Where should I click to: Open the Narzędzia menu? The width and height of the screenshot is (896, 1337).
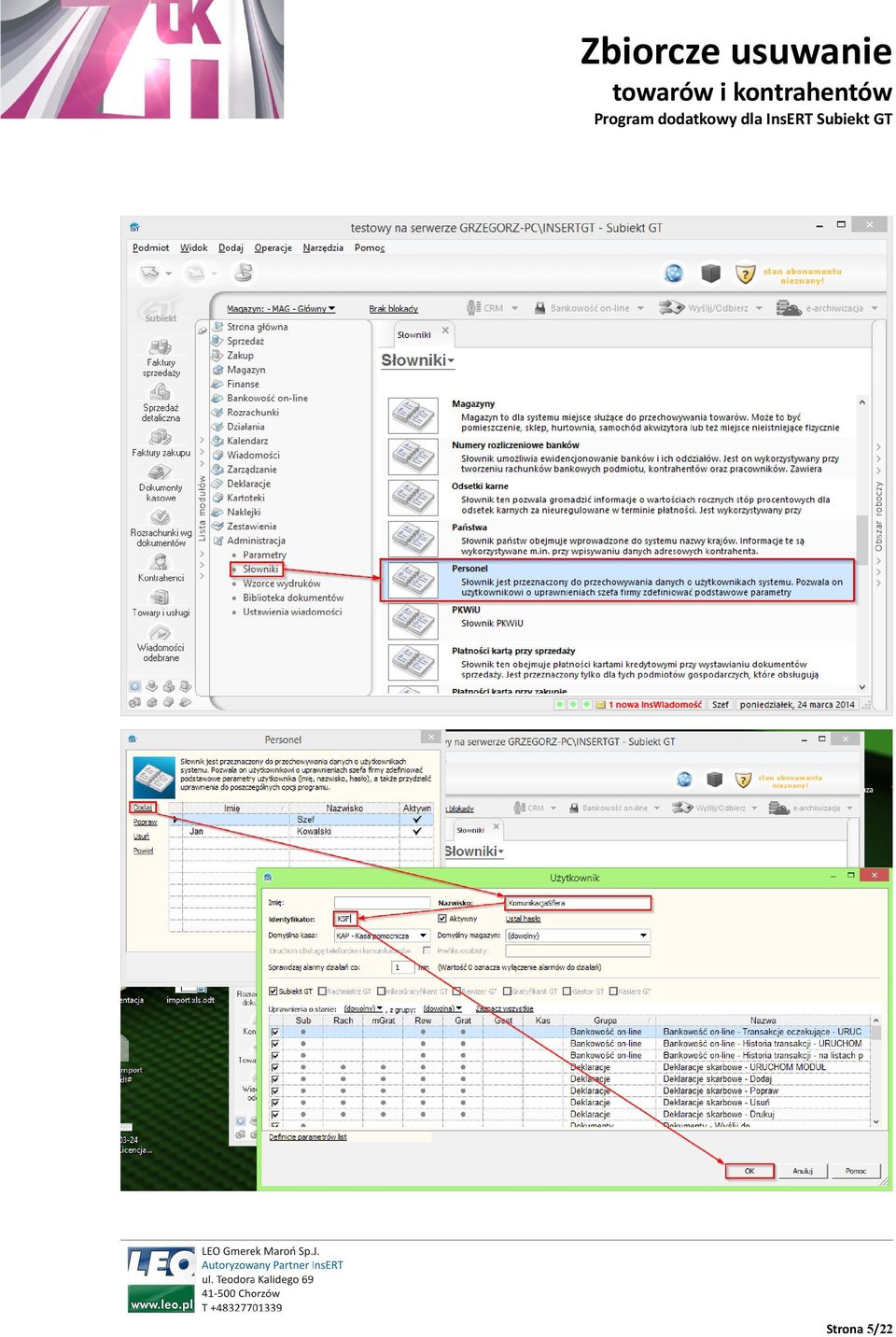coord(323,248)
